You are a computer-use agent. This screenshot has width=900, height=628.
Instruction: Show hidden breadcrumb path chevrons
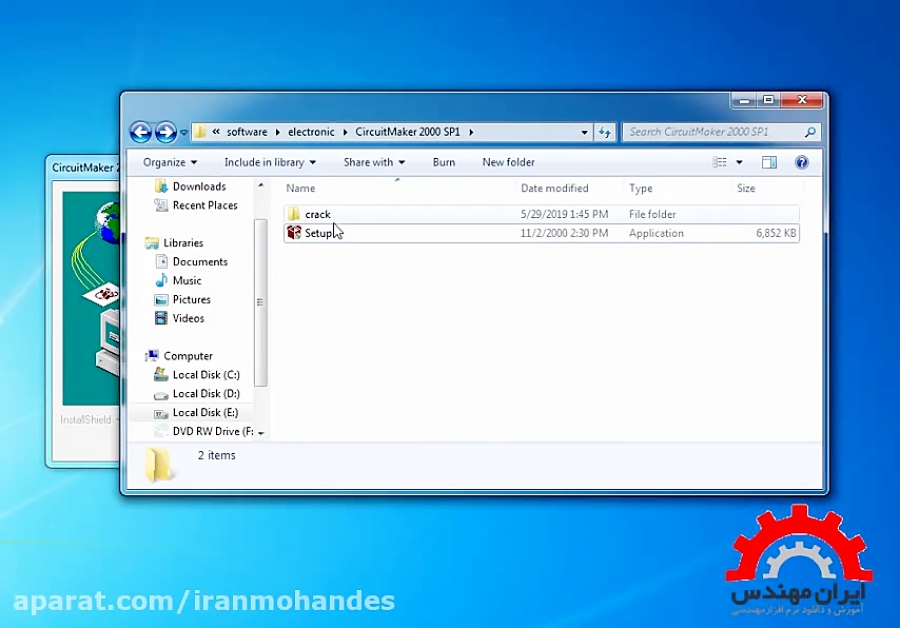tap(216, 131)
